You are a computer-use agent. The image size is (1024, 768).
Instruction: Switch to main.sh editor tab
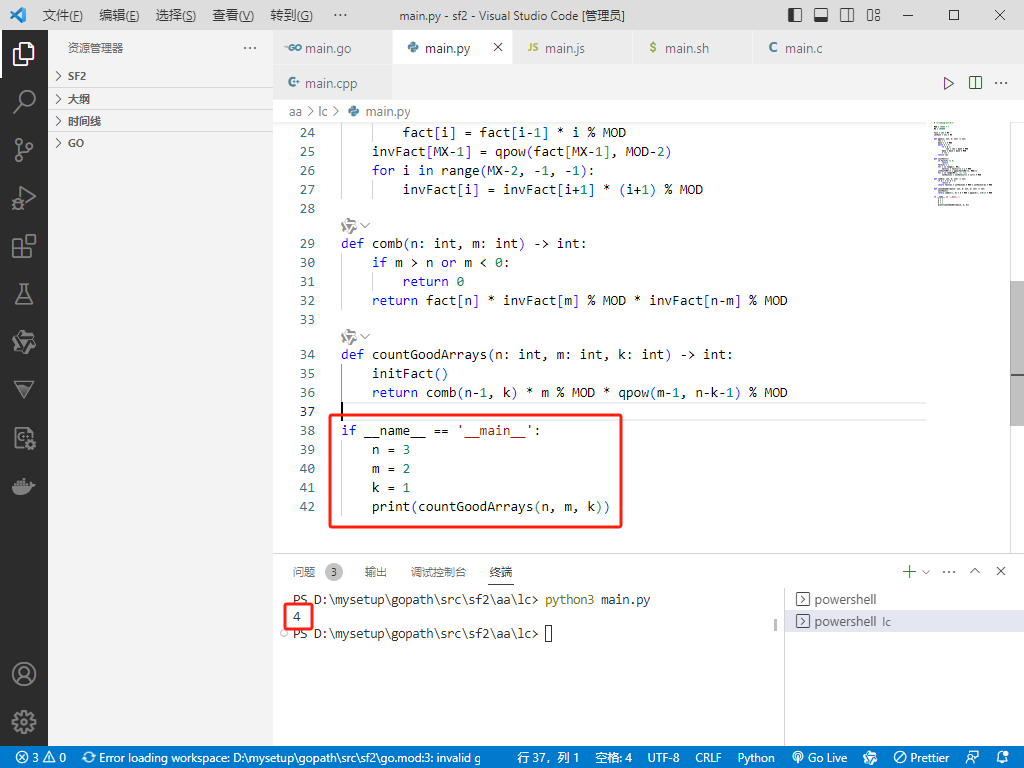coord(692,48)
